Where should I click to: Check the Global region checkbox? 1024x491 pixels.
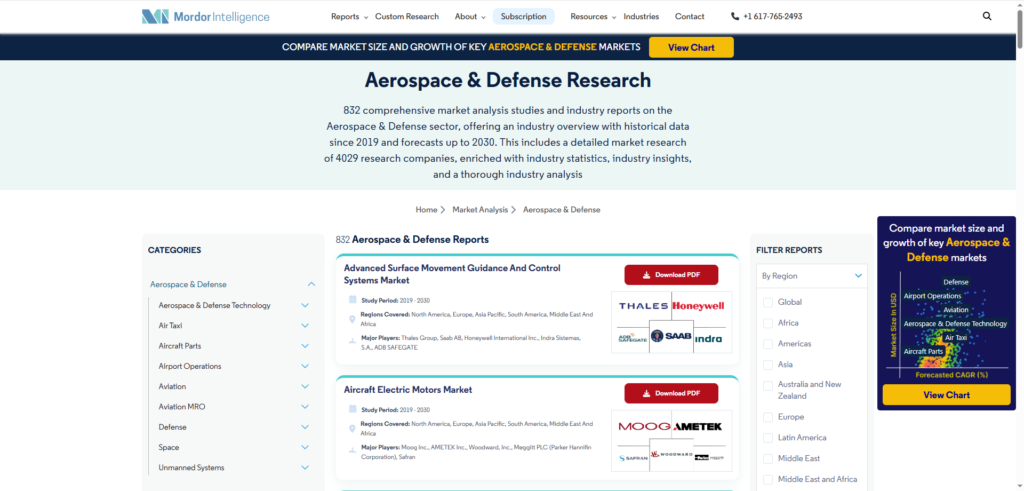coord(768,302)
